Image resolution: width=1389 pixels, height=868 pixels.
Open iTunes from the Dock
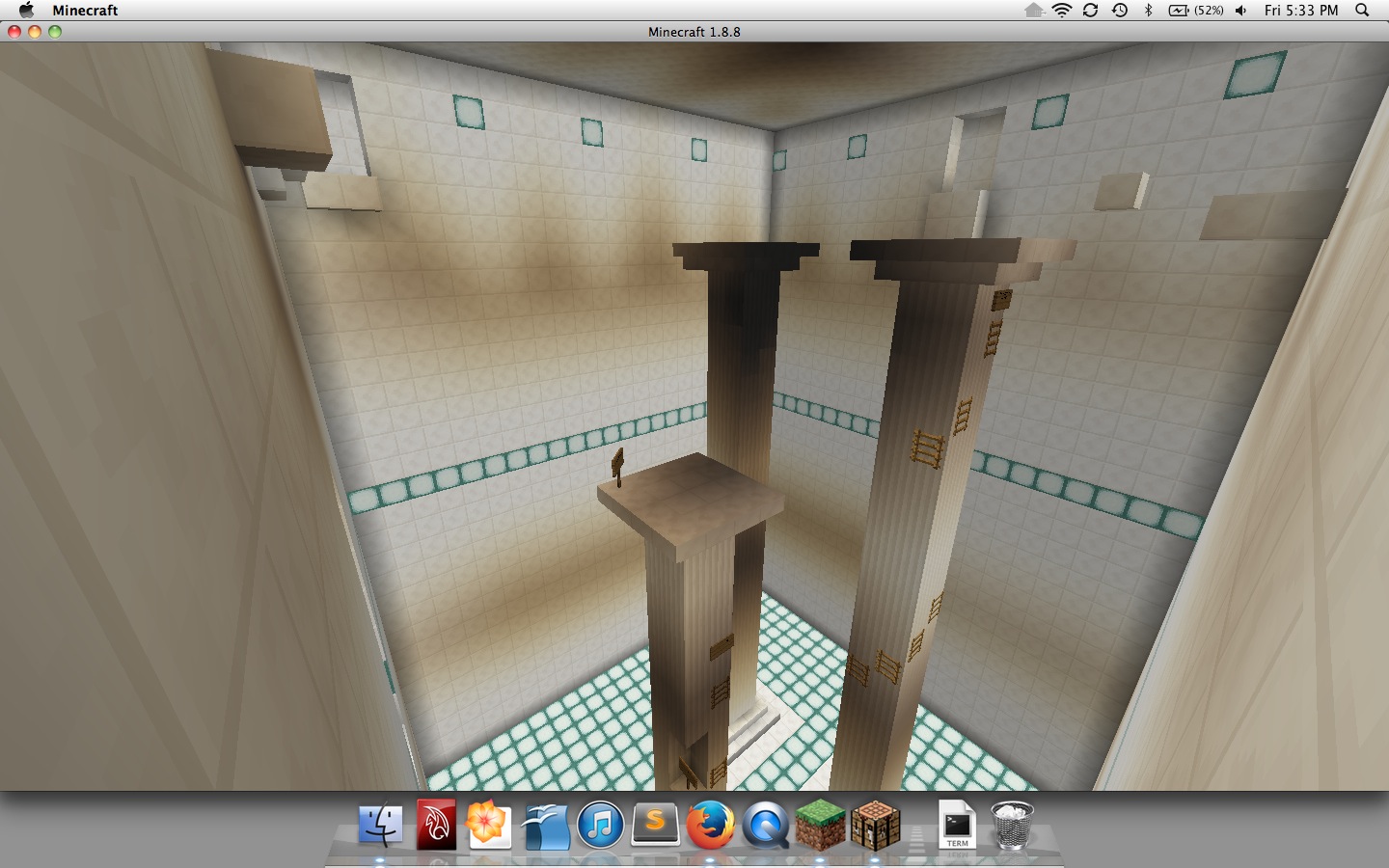click(x=600, y=827)
